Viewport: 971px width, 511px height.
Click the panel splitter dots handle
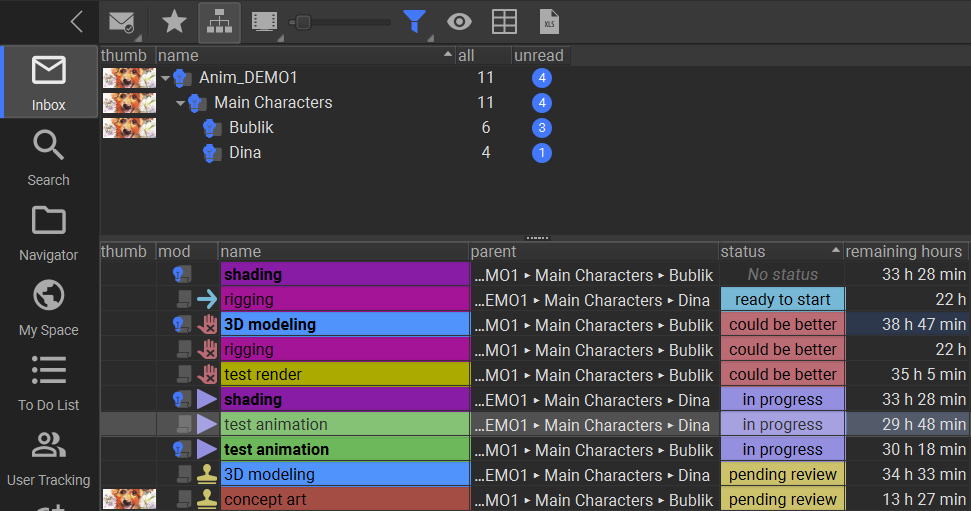point(537,238)
